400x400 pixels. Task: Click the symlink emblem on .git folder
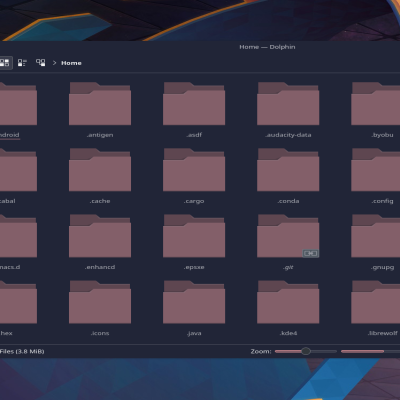click(x=311, y=253)
